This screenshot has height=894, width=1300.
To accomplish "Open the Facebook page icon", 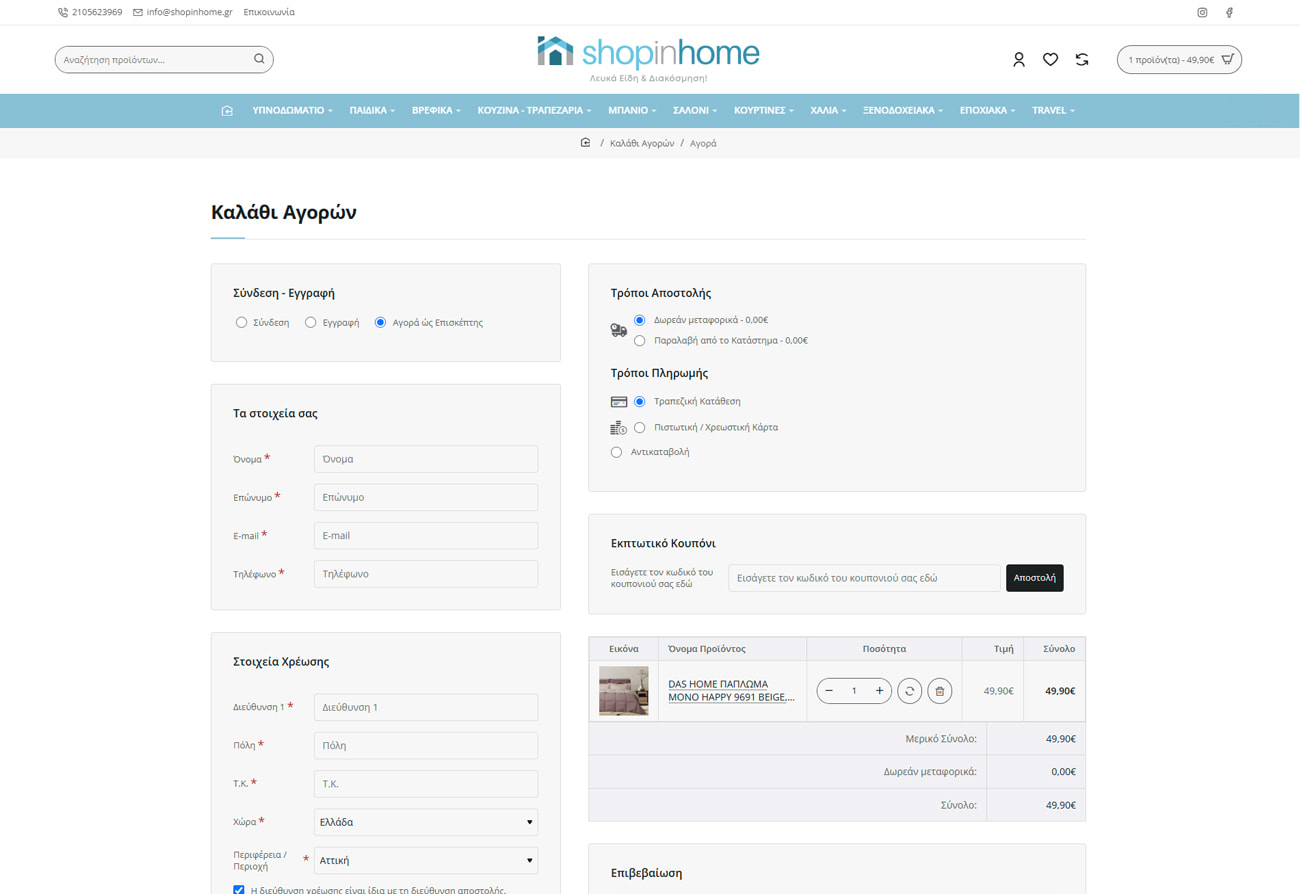I will point(1229,13).
